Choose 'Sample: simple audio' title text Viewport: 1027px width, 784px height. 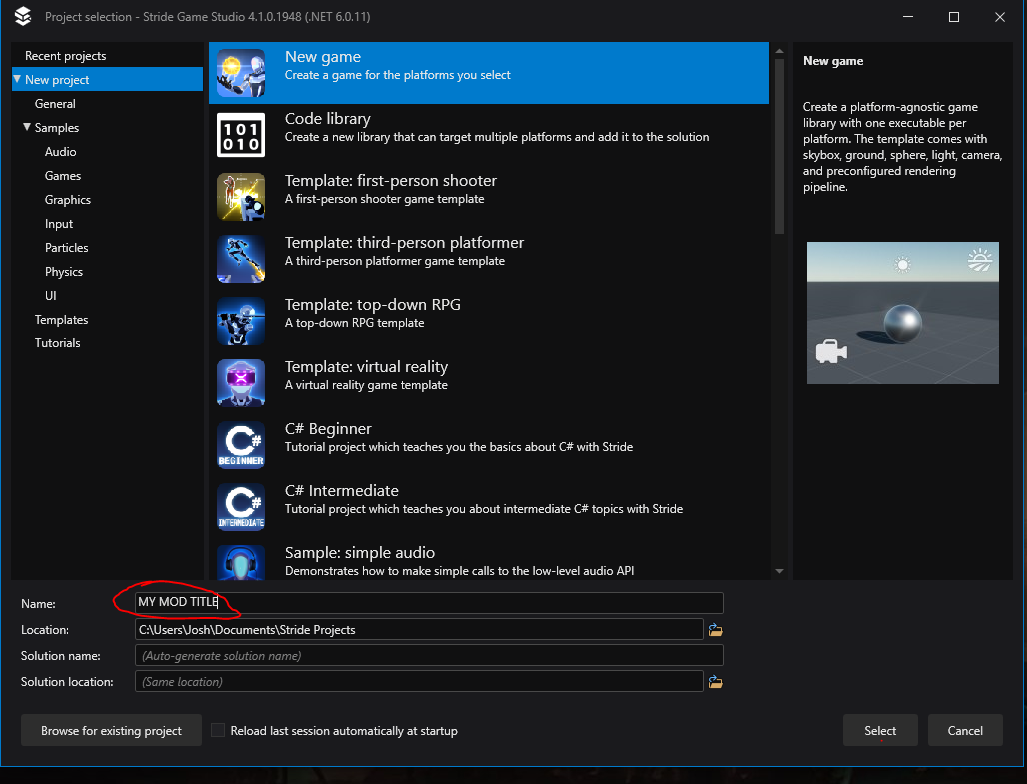coord(360,553)
